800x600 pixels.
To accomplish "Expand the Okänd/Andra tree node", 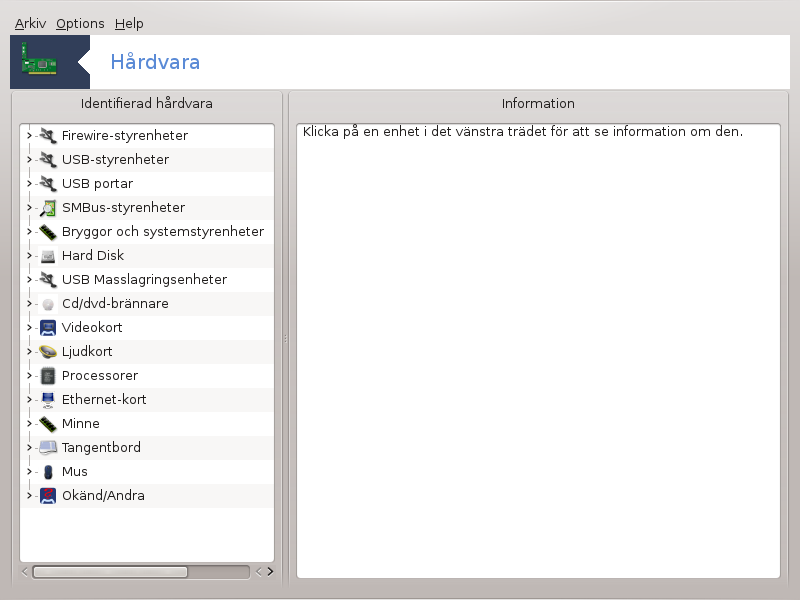I will [x=29, y=495].
